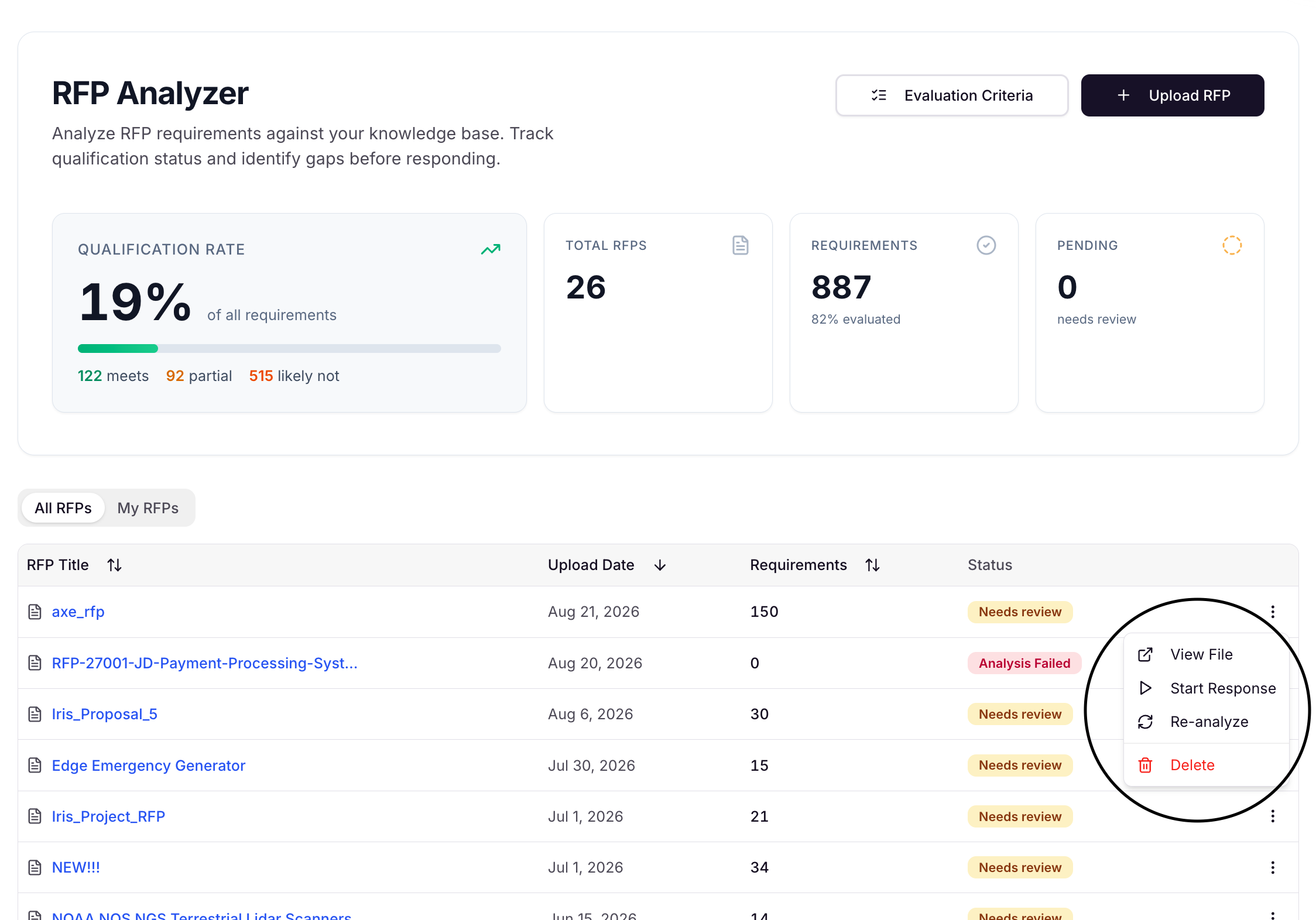This screenshot has height=920, width=1316.
Task: Click the Requirements value 887
Action: (841, 287)
